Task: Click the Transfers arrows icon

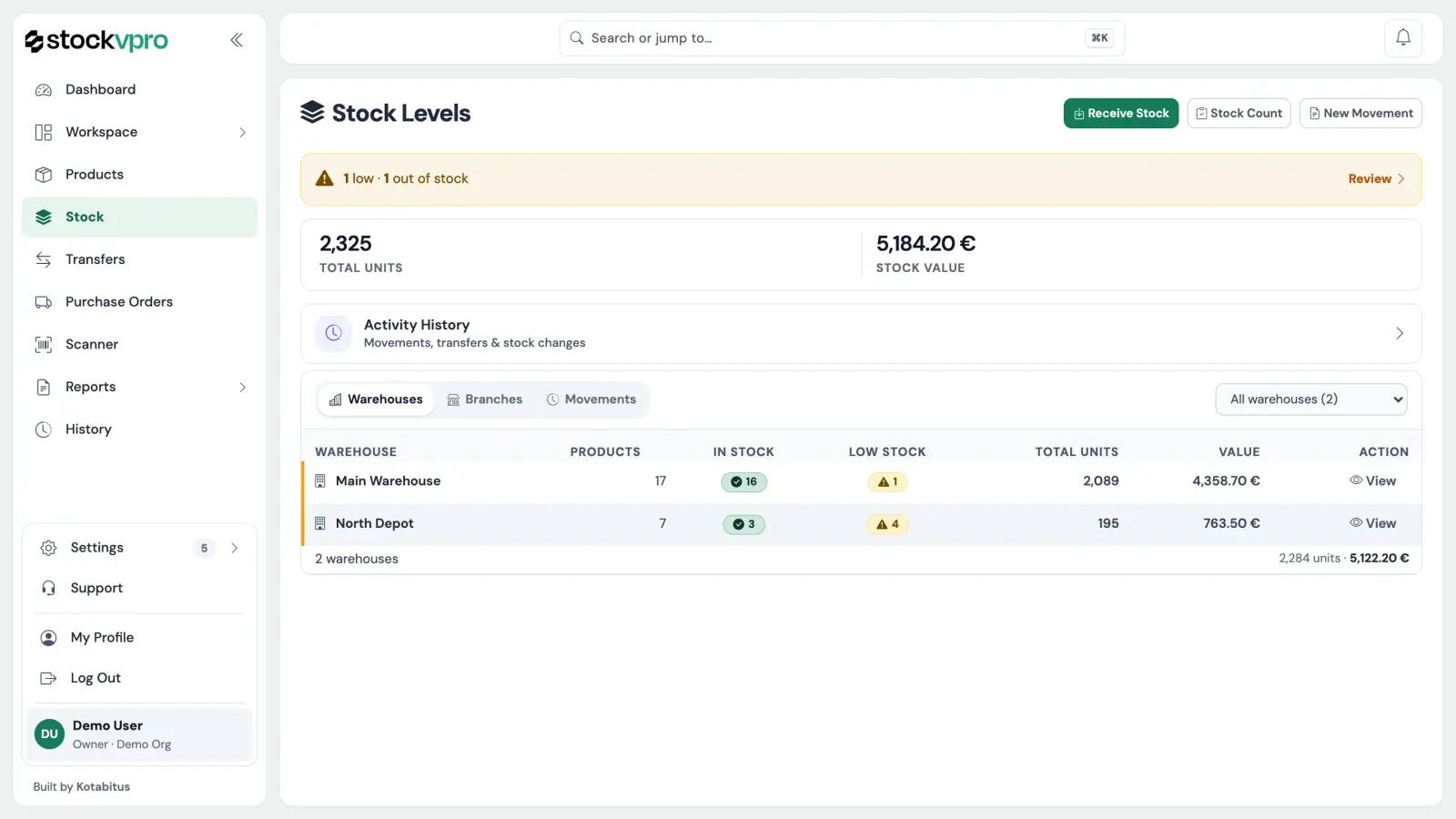Action: (x=44, y=259)
